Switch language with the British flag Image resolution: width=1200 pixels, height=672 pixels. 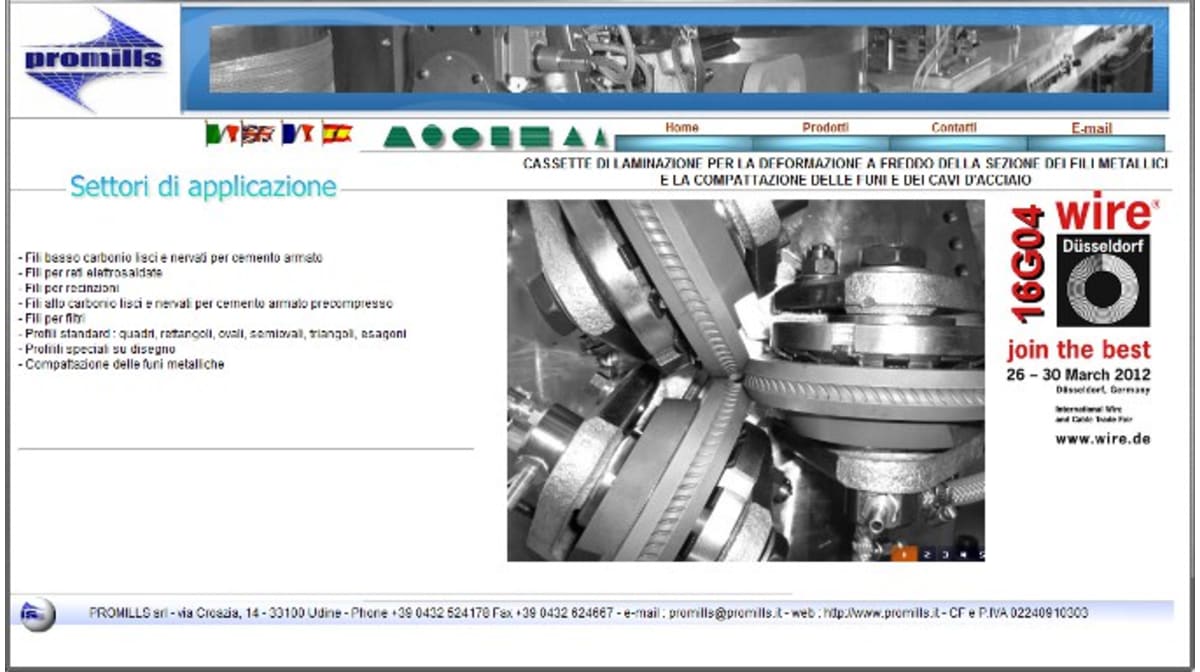click(258, 134)
